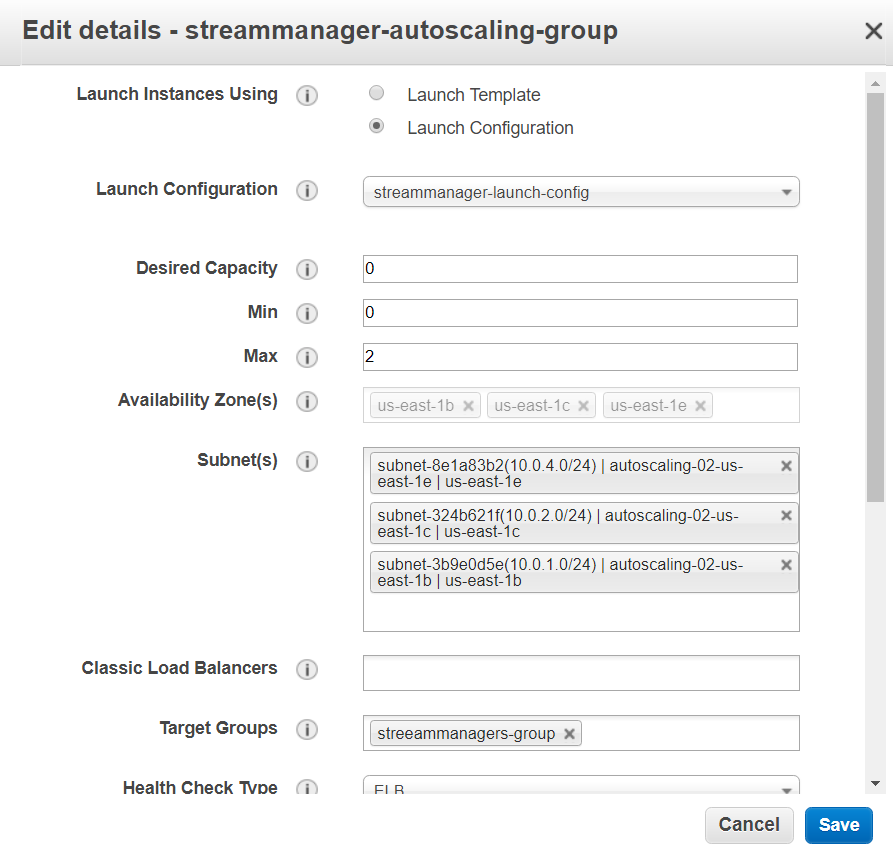The height and width of the screenshot is (853, 893).
Task: Open info tooltip for Max
Action: pos(306,357)
